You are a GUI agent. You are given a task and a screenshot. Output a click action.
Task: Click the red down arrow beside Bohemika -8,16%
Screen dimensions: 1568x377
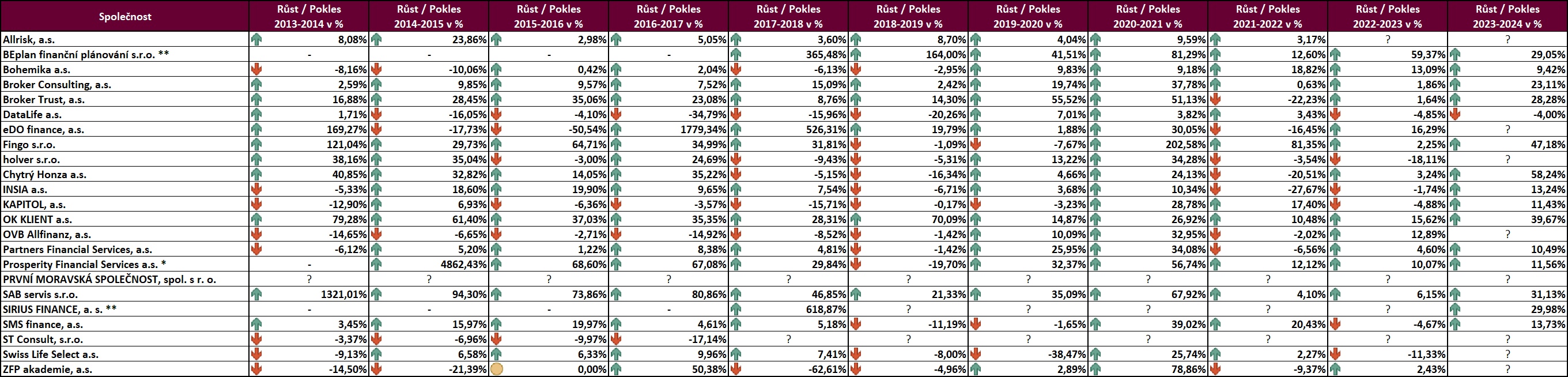click(x=256, y=69)
